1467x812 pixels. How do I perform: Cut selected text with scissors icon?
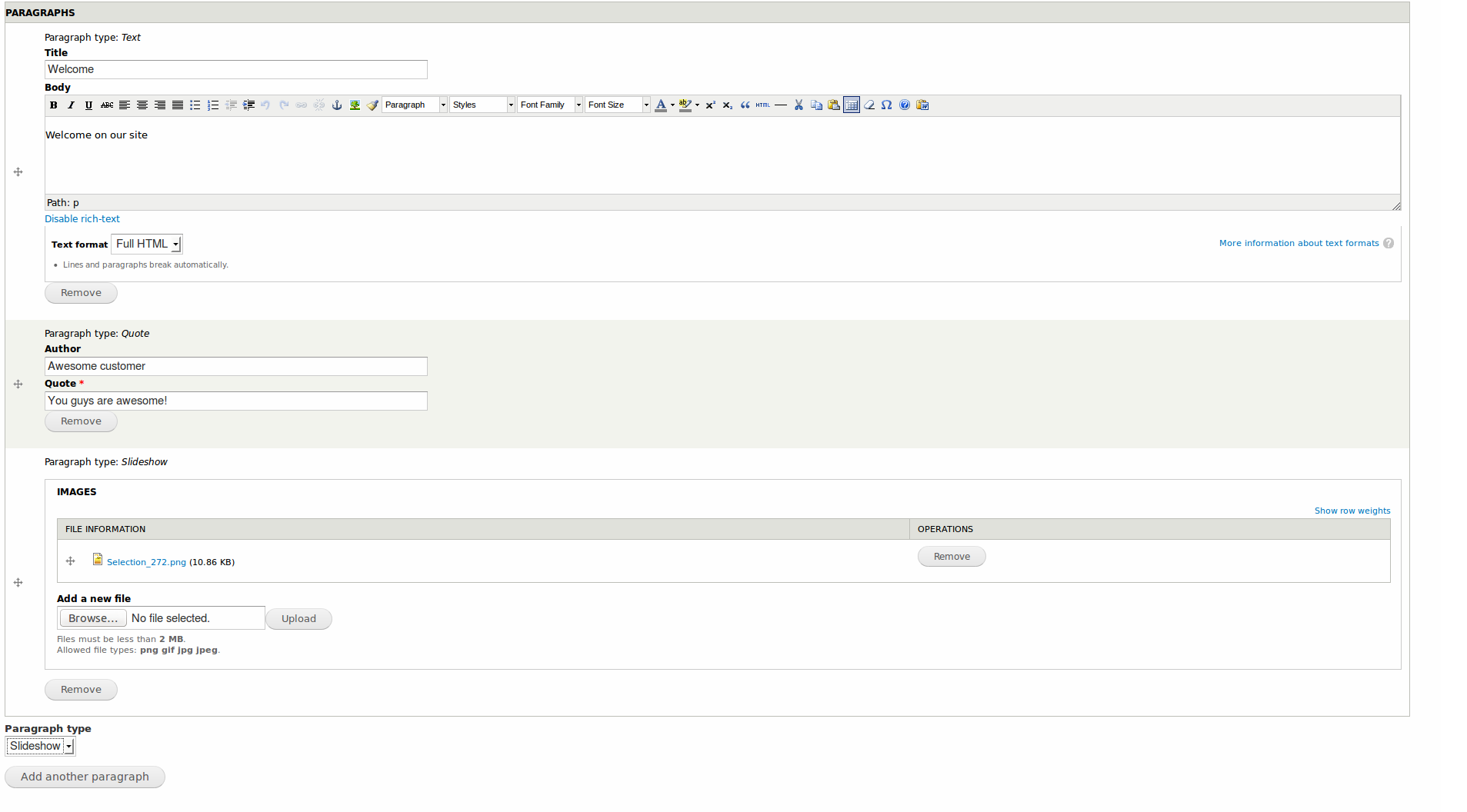(x=799, y=105)
